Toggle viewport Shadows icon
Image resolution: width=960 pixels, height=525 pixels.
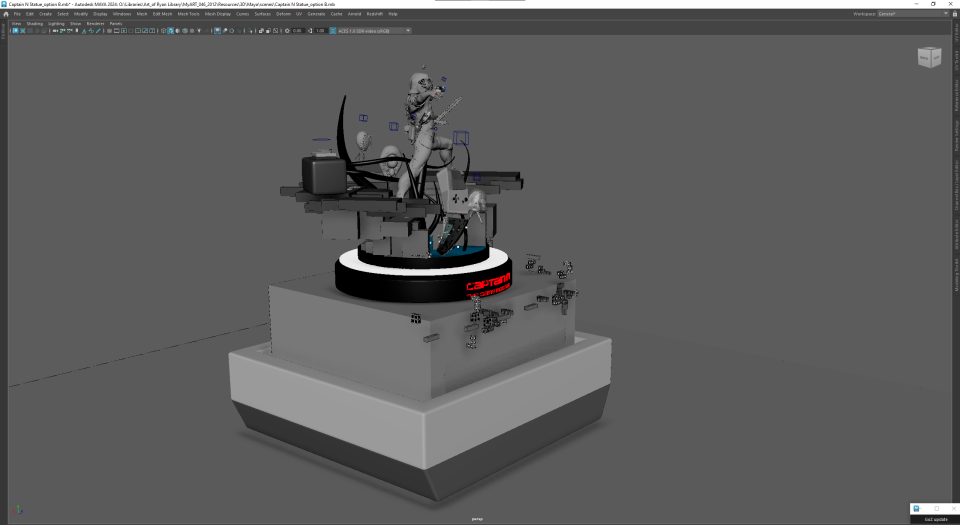[x=207, y=31]
